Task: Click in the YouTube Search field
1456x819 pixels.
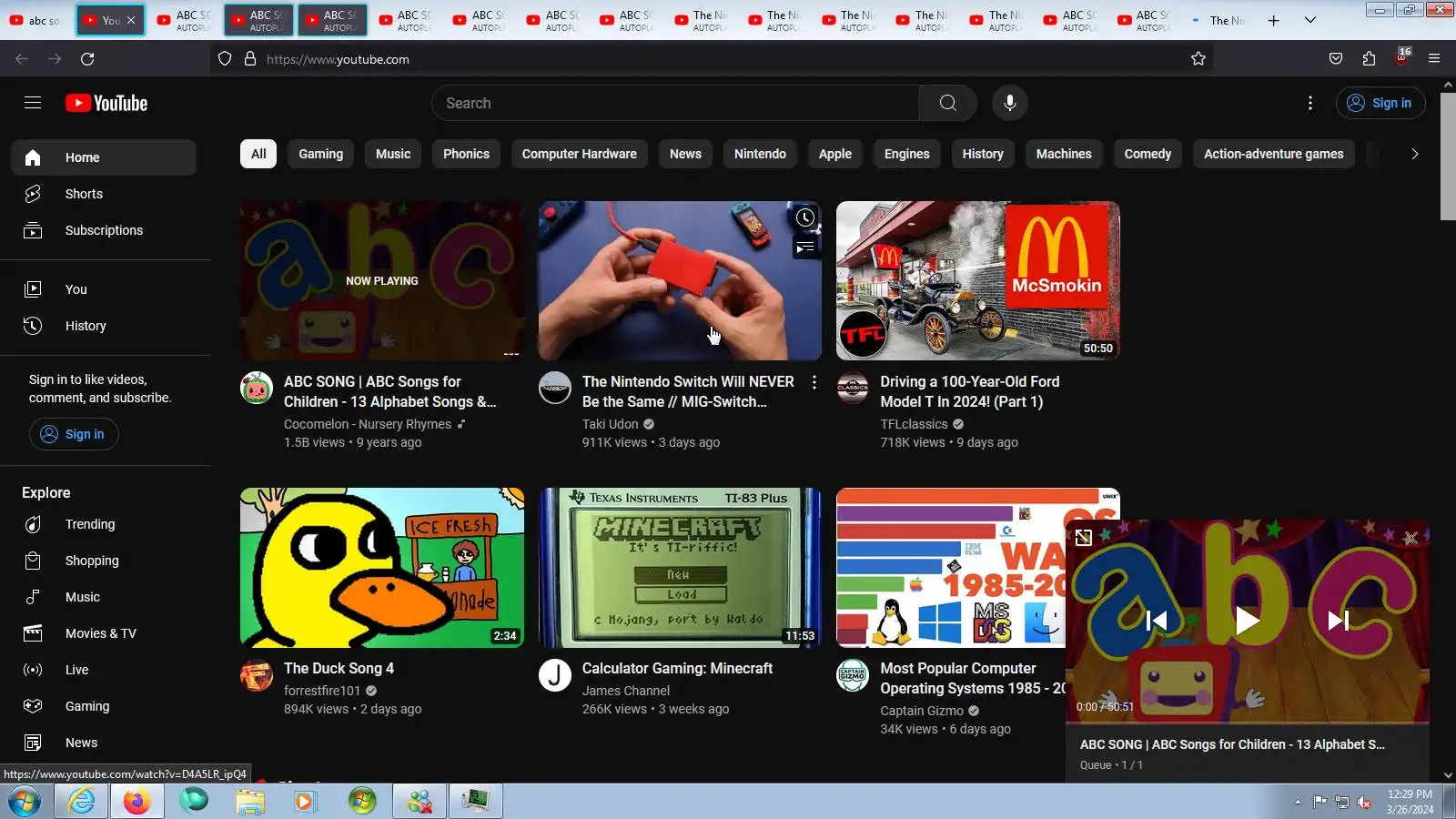Action: click(675, 103)
